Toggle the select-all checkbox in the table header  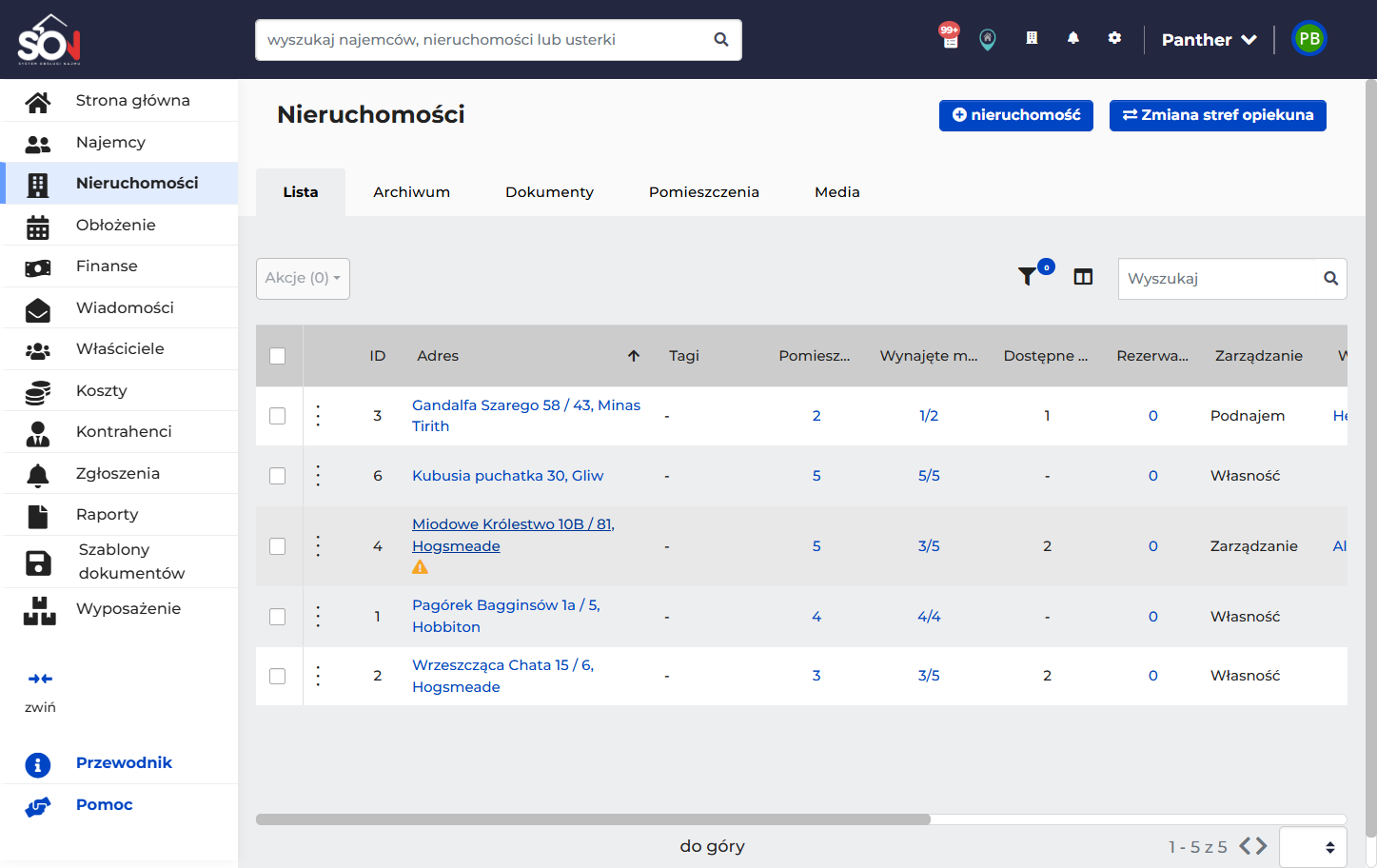278,356
